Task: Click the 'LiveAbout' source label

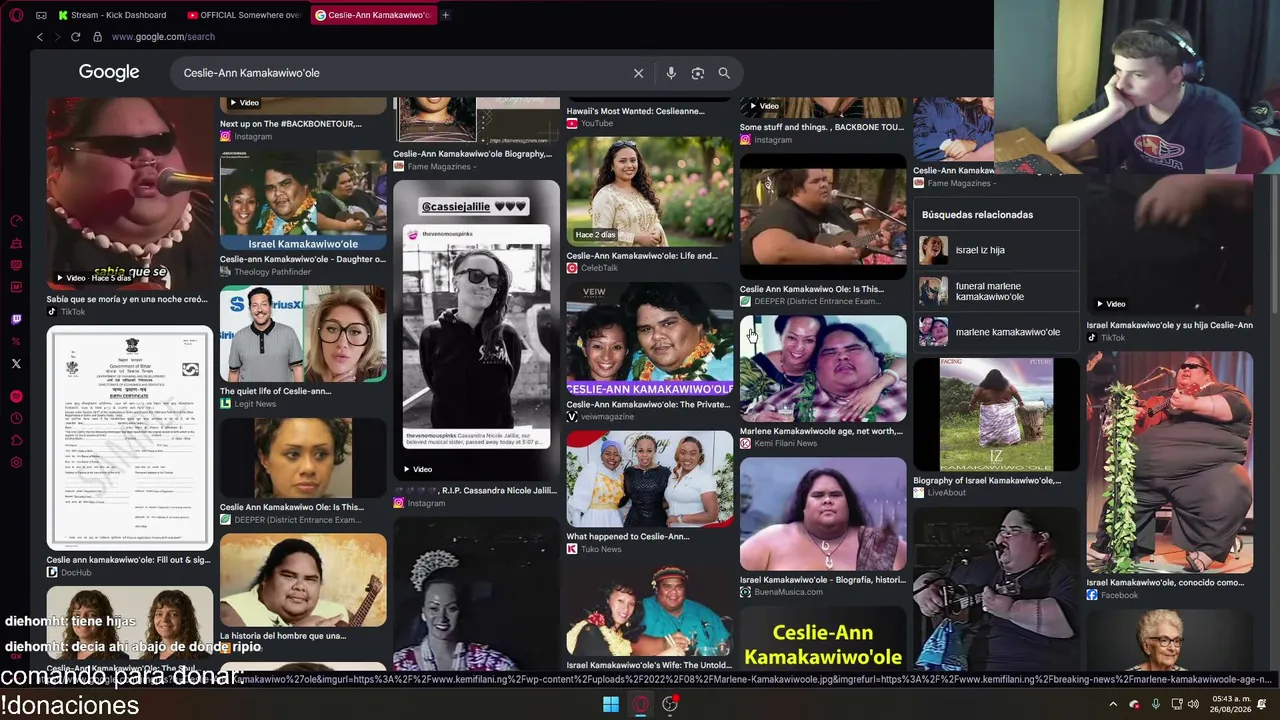Action: coord(947,493)
